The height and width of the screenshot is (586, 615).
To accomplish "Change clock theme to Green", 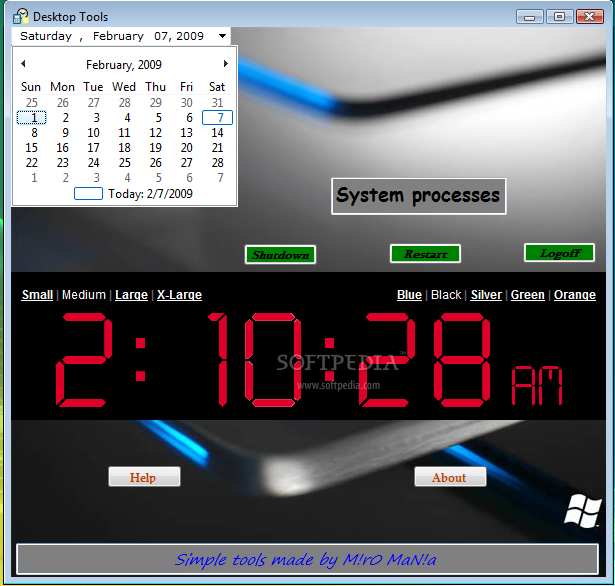I will [x=528, y=295].
